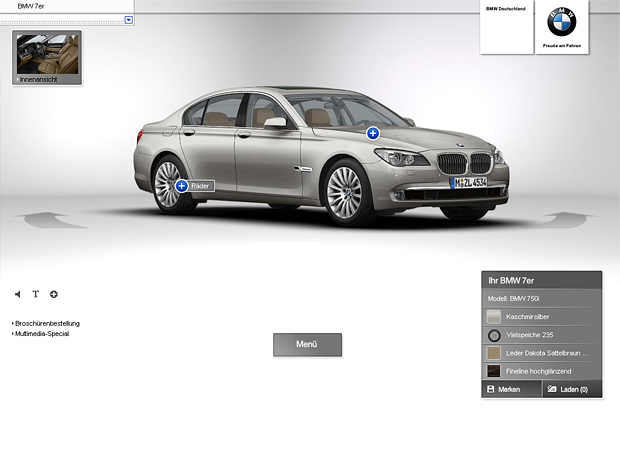The image size is (620, 465).
Task: Open the Multimedia-Special link
Action: (x=40, y=334)
